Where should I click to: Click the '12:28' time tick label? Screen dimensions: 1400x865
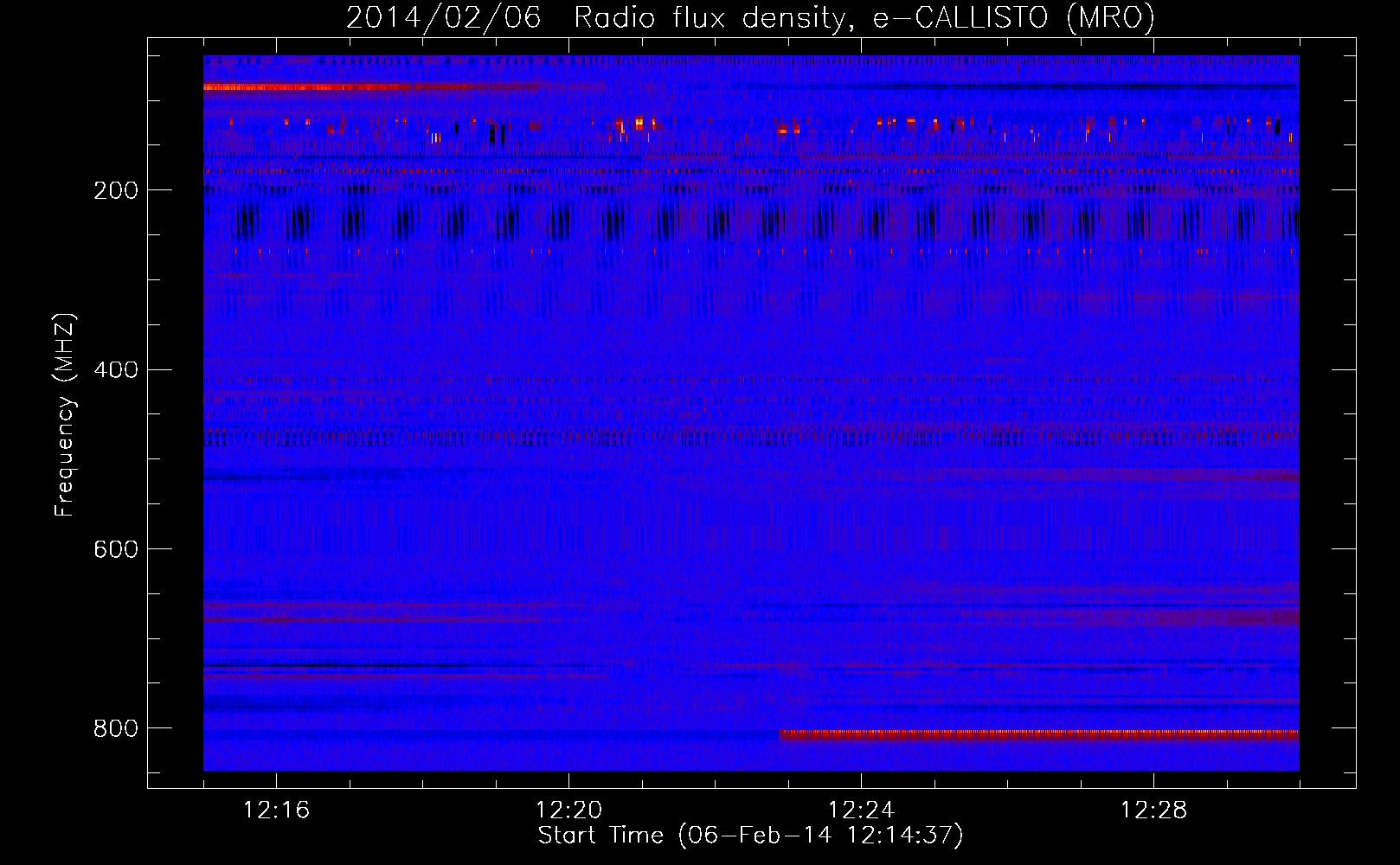click(1153, 811)
